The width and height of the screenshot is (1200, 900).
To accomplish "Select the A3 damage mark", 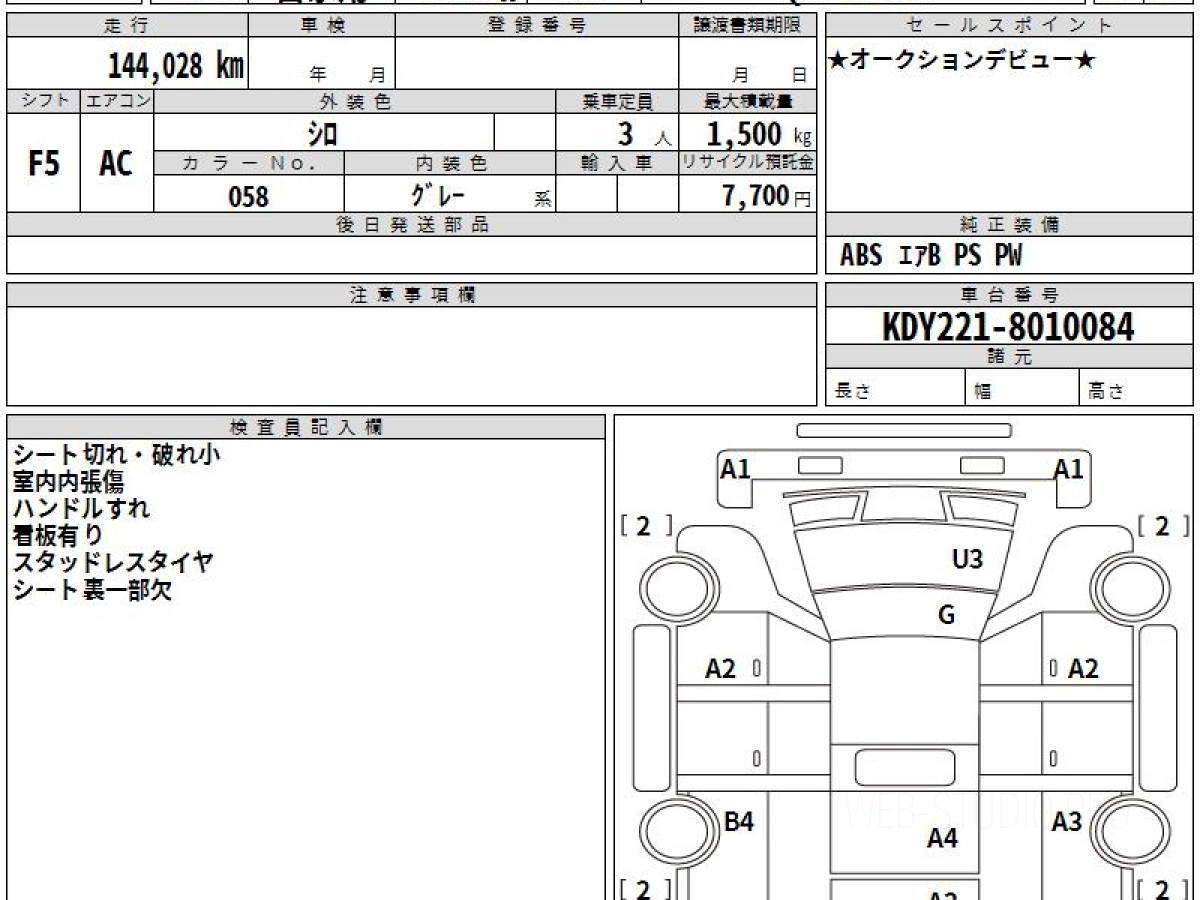I will (x=1067, y=822).
